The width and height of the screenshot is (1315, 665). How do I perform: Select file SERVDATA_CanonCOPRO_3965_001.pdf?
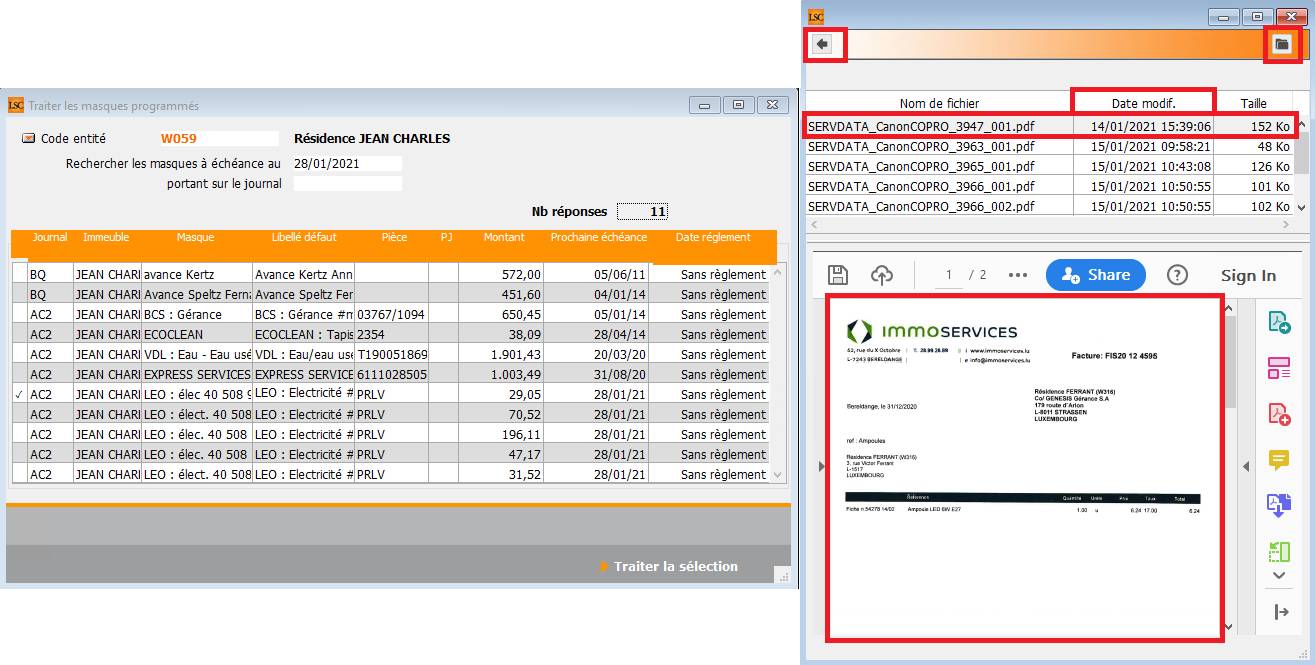coord(1051,166)
